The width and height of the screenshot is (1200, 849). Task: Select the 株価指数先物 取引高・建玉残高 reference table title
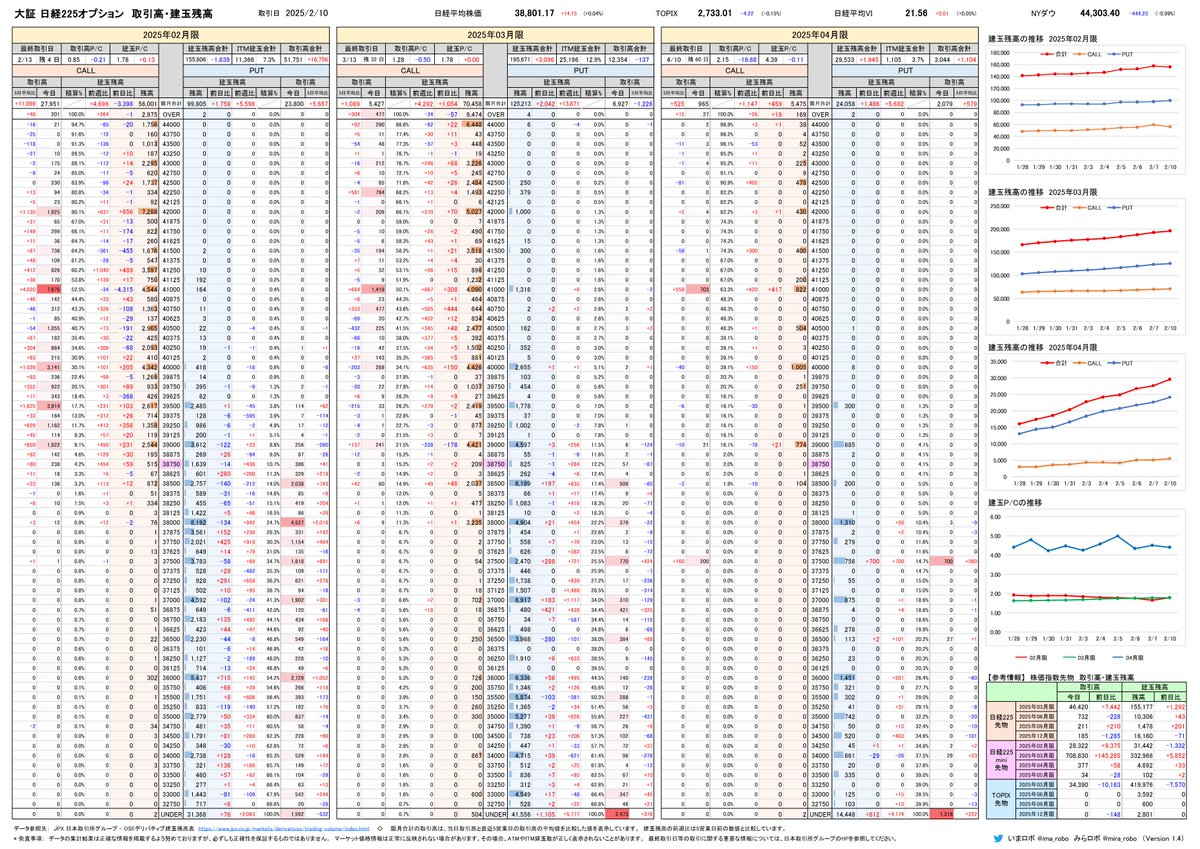coord(1063,679)
